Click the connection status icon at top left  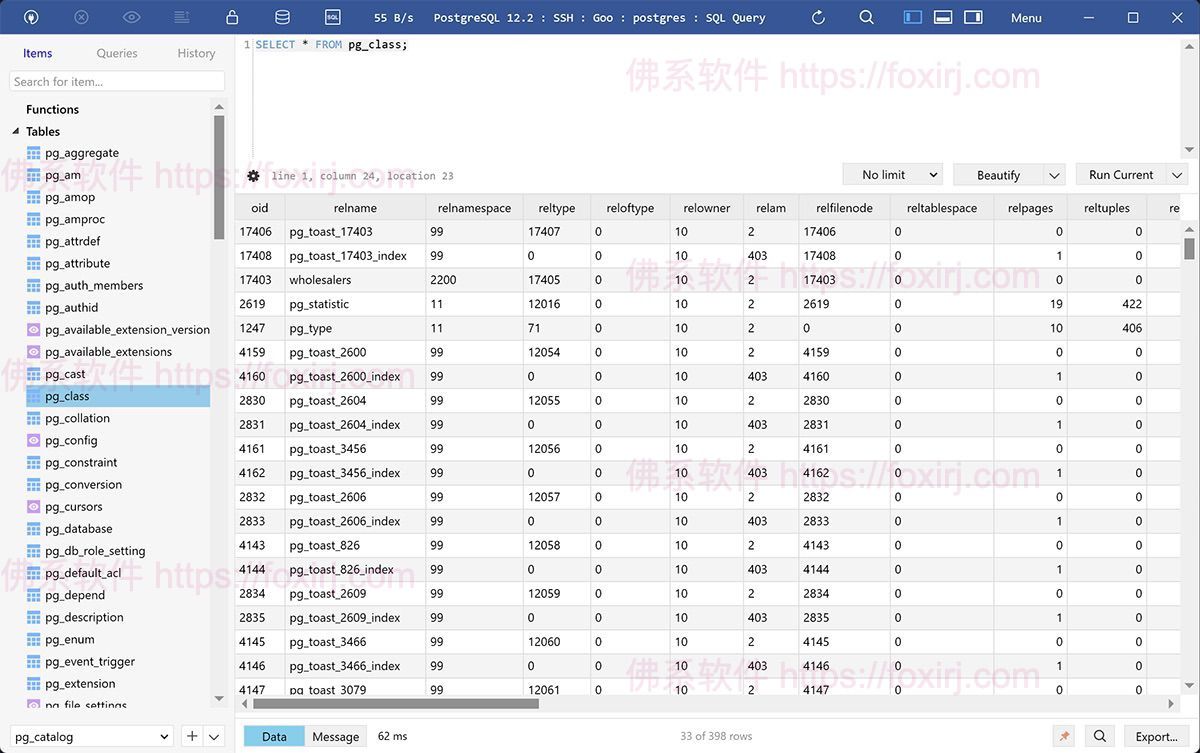coord(30,17)
